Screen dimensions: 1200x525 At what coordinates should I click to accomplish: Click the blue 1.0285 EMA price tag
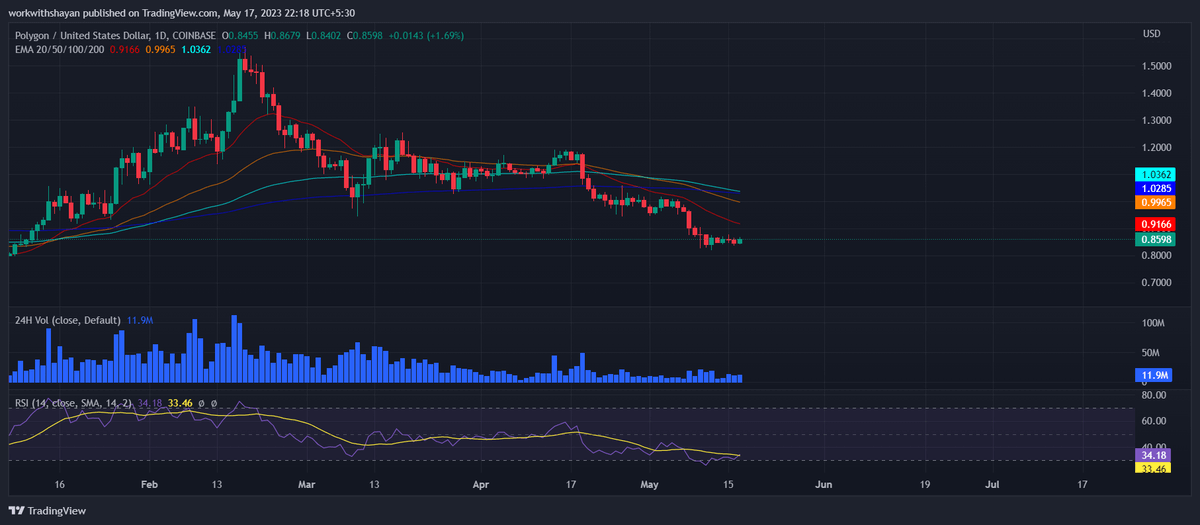click(x=1158, y=188)
